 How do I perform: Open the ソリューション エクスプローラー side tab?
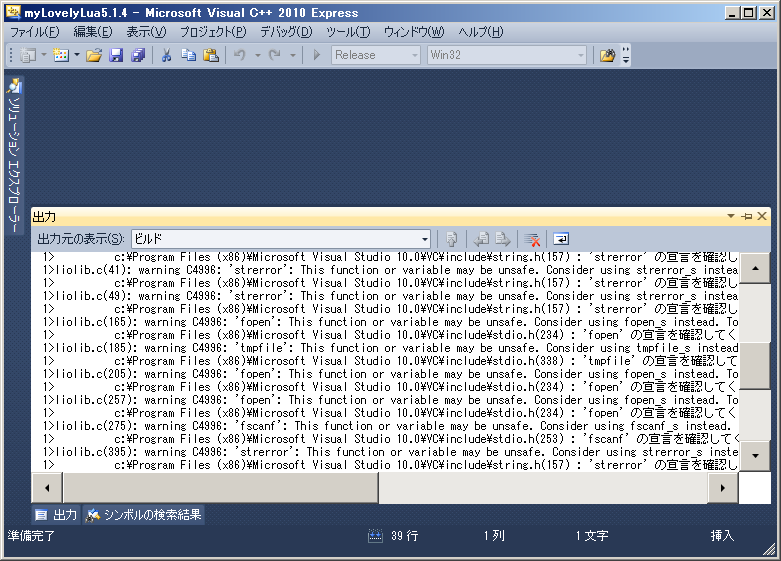click(14, 154)
